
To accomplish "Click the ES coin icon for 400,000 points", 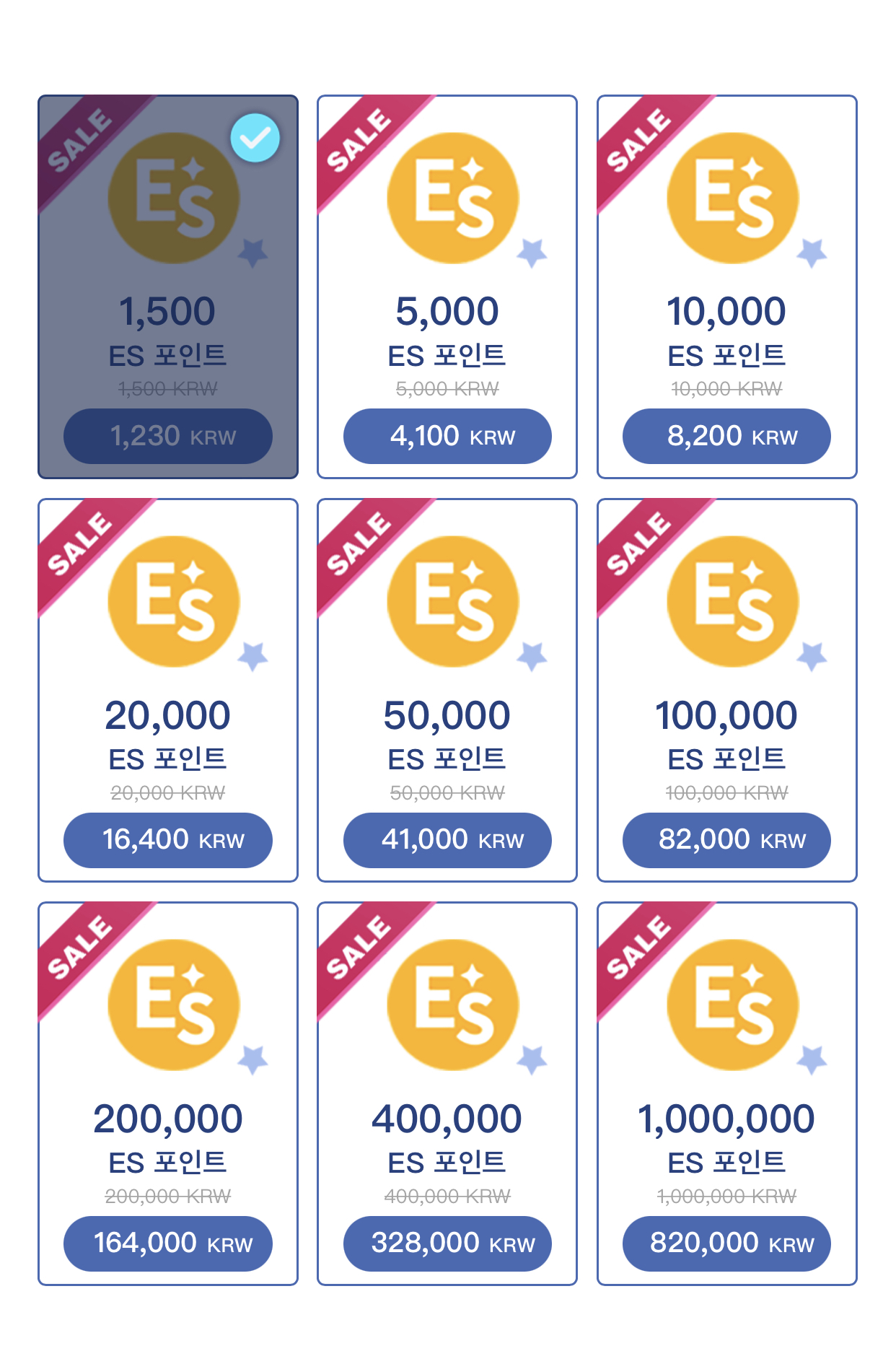I will pos(453,1005).
